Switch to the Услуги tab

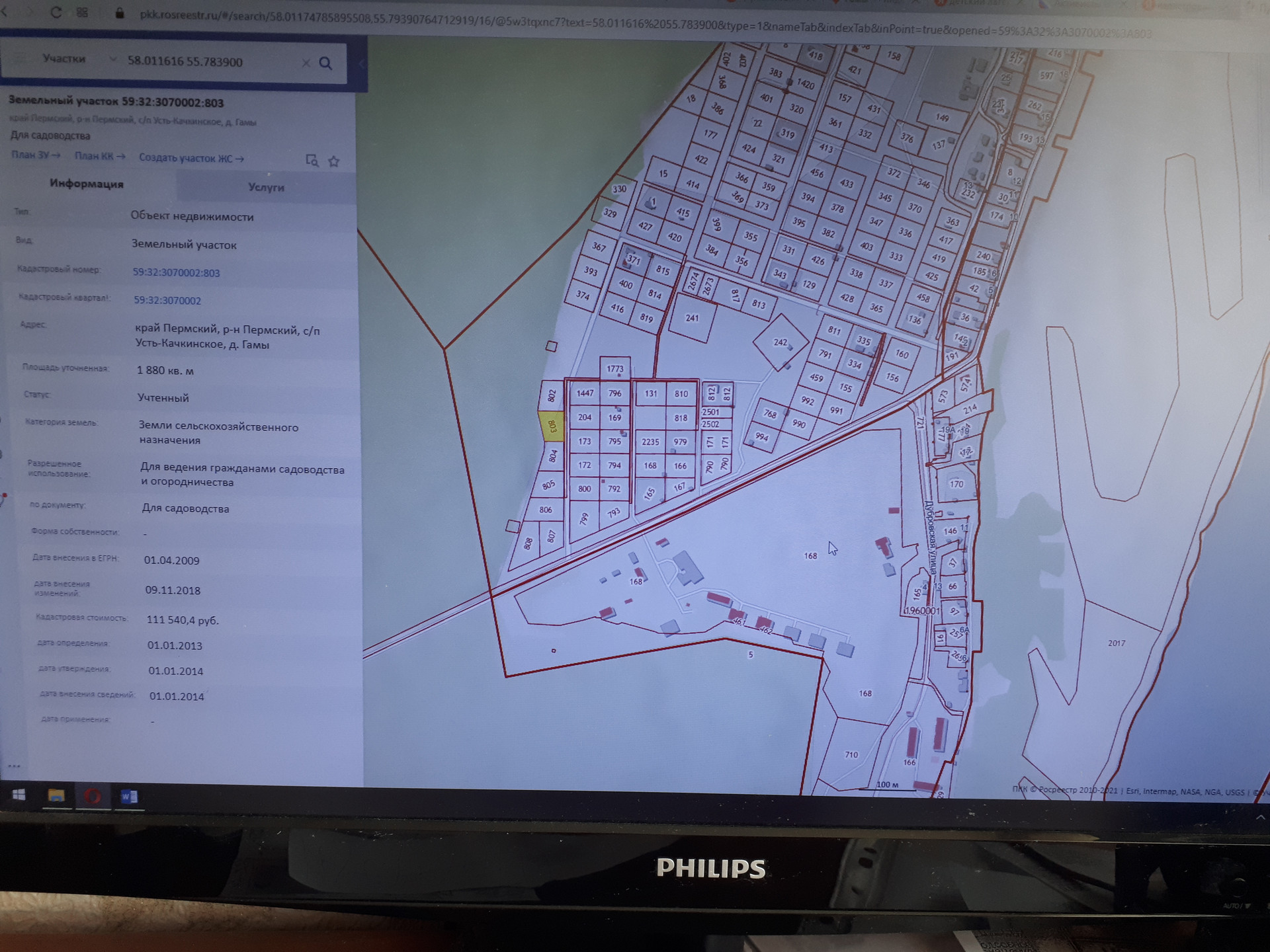pos(266,187)
